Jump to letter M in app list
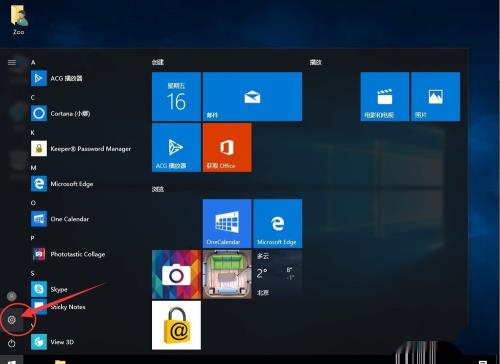Screen dimensions: 500x364 (33, 168)
